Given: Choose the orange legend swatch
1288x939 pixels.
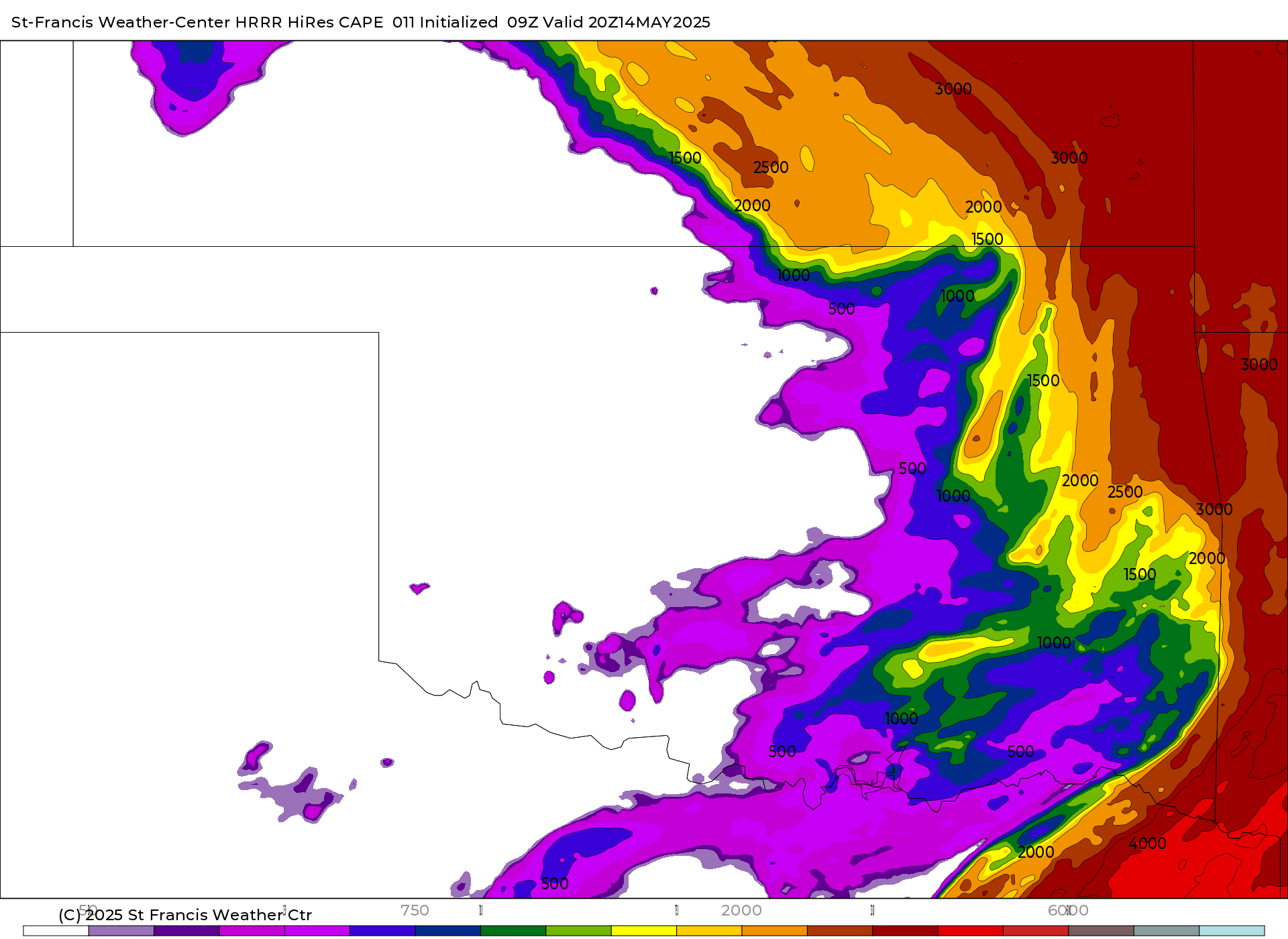Looking at the screenshot, I should point(775,931).
